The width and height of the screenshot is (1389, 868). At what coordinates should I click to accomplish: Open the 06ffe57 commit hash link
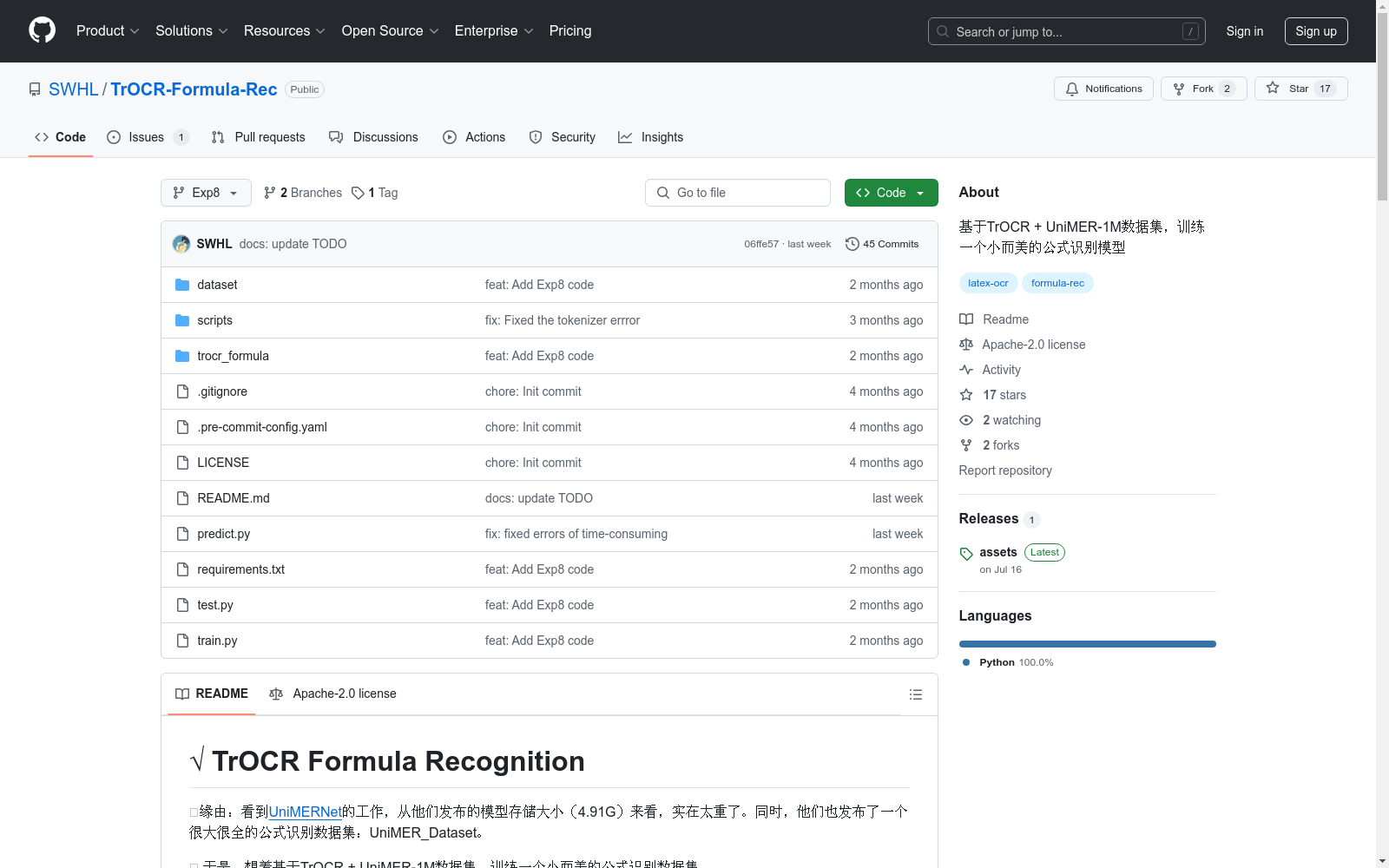(761, 244)
